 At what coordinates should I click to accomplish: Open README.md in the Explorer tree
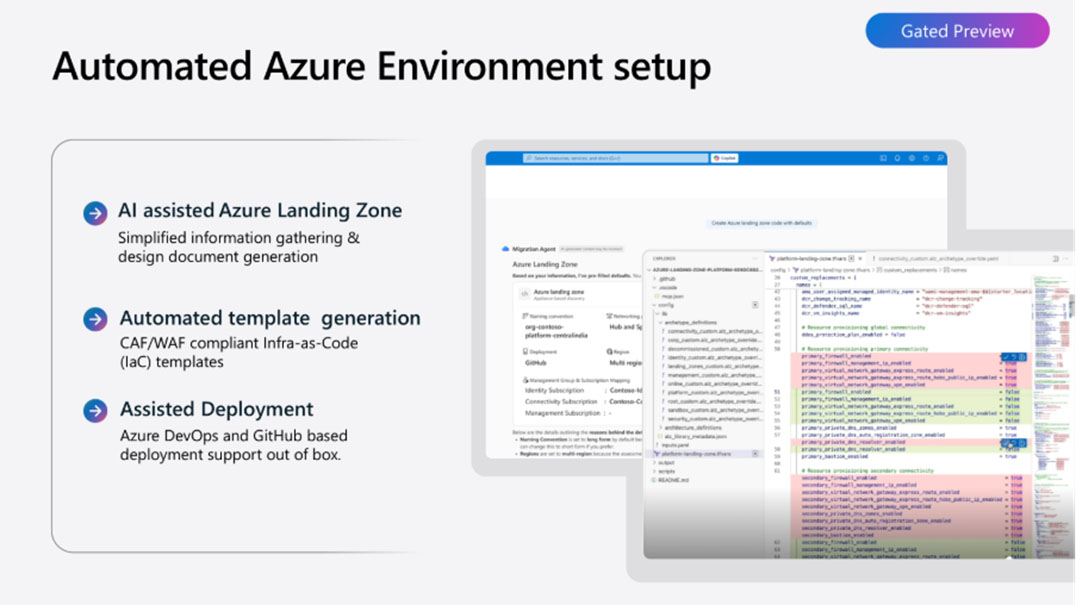[672, 480]
